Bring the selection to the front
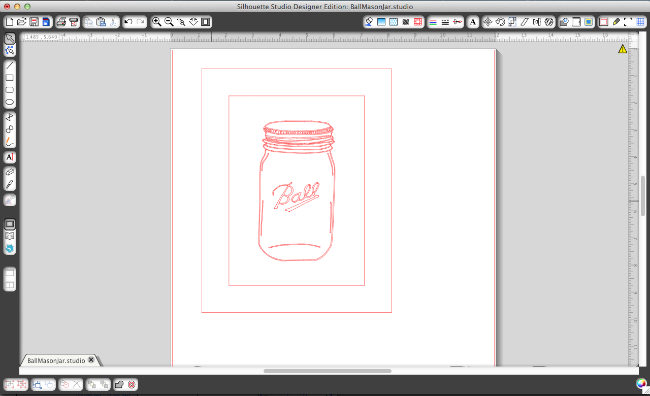 coord(92,385)
